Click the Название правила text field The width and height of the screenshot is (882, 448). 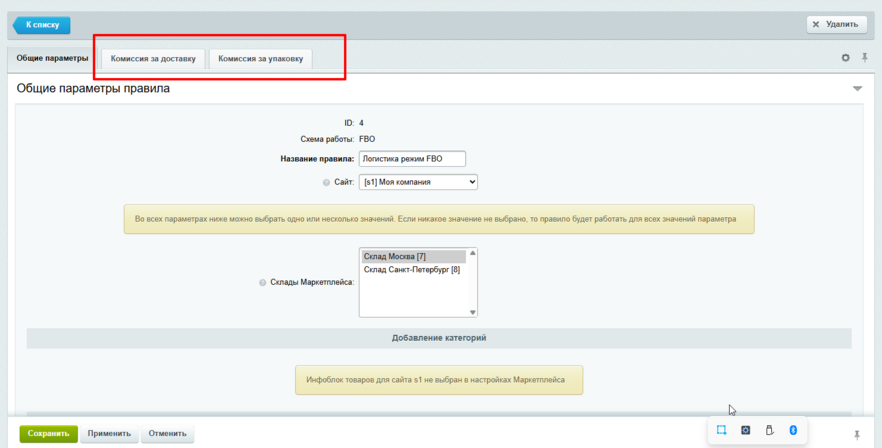pos(412,158)
